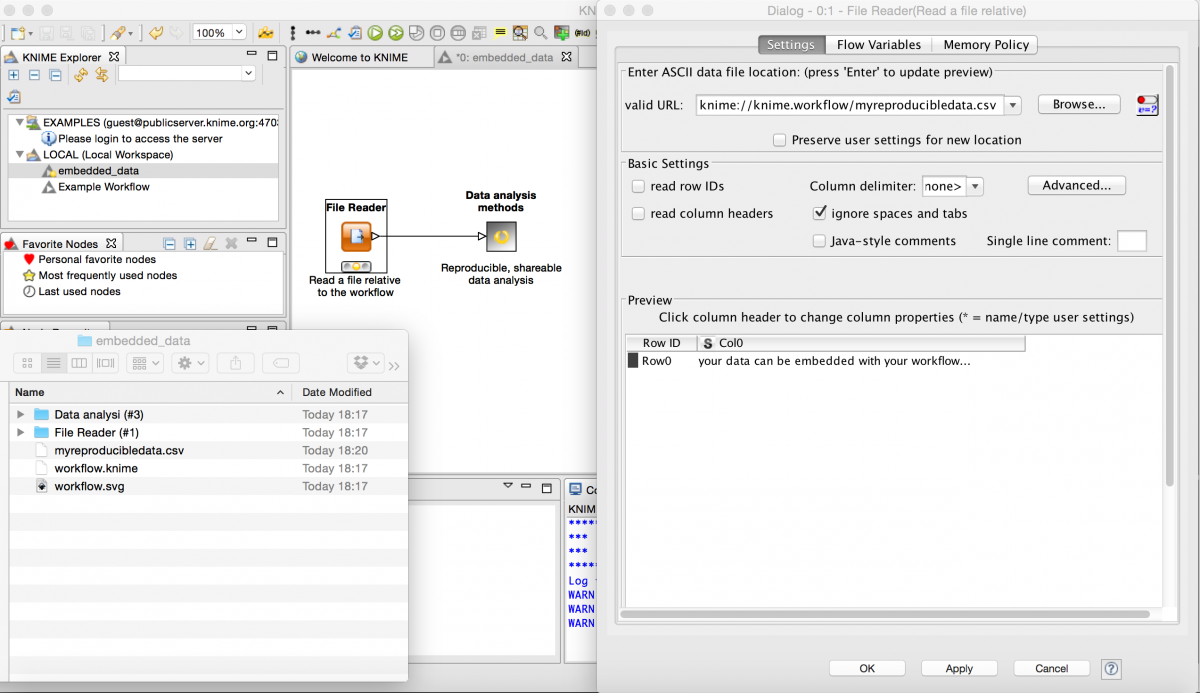Viewport: 1200px width, 693px height.
Task: Uncheck ignore spaces and tabs
Action: [x=820, y=213]
